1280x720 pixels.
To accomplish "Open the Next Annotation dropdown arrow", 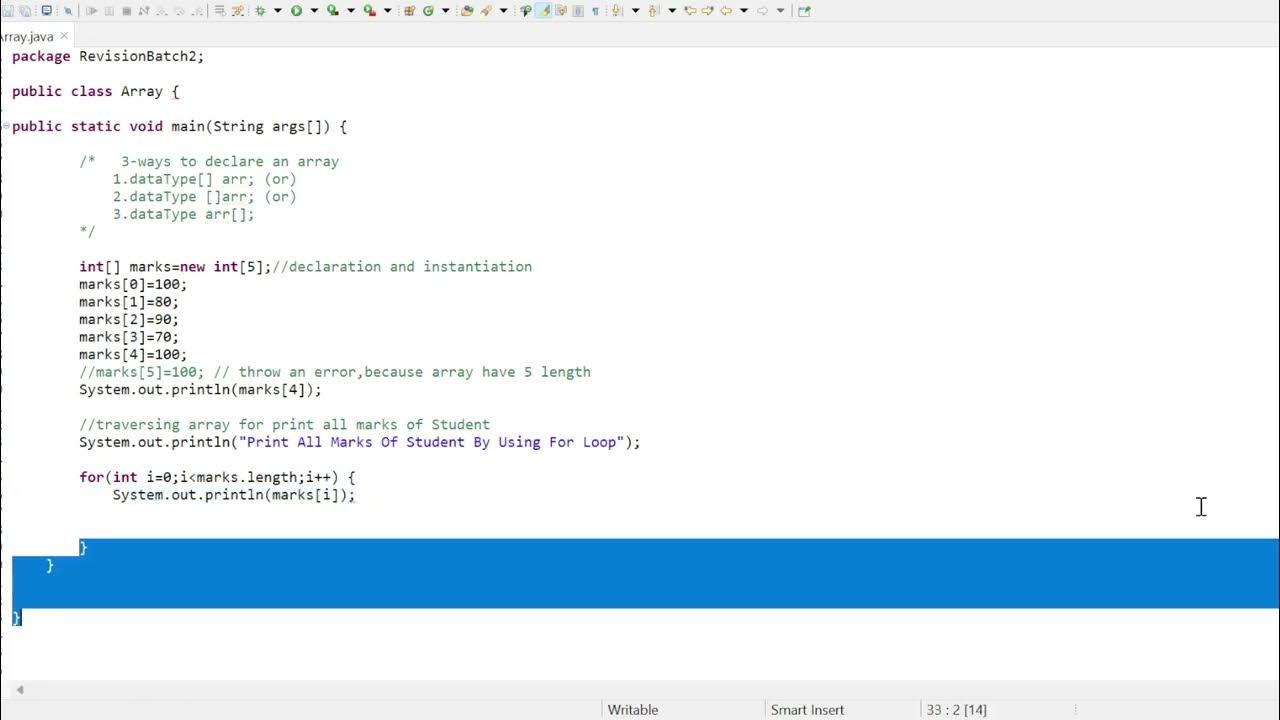I will coord(635,11).
